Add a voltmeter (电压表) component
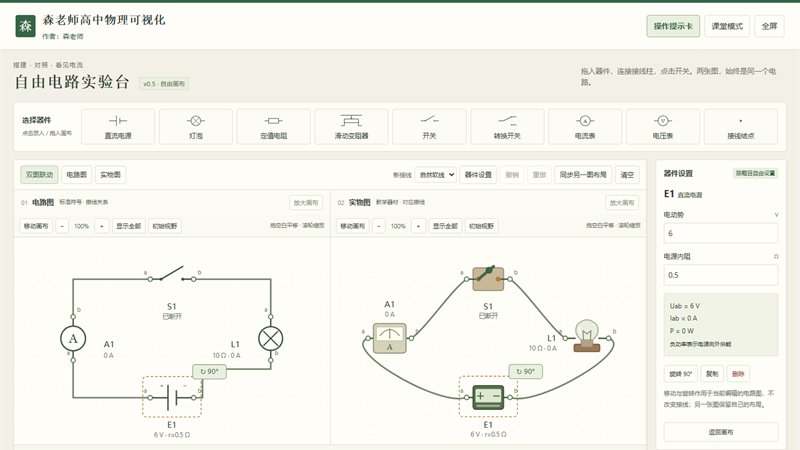The height and width of the screenshot is (450, 800). [x=663, y=127]
